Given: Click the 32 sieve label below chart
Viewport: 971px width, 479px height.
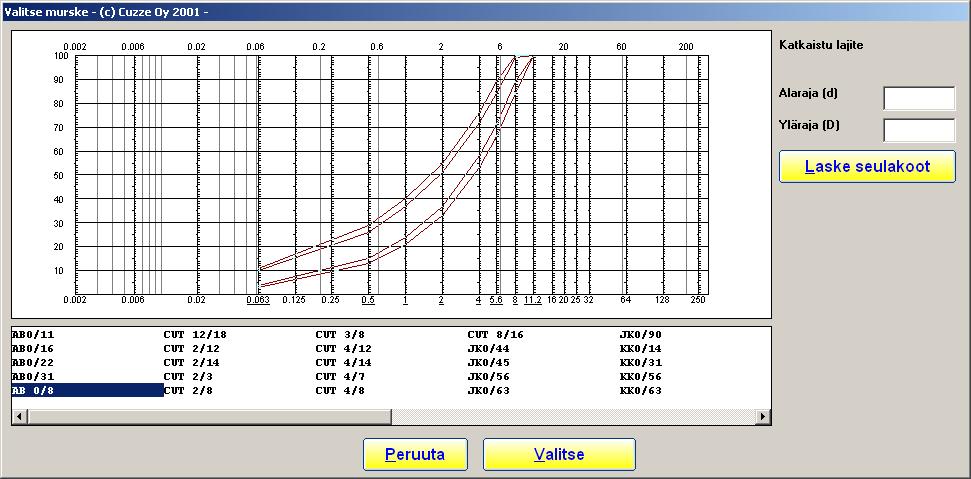Looking at the screenshot, I should (x=588, y=300).
